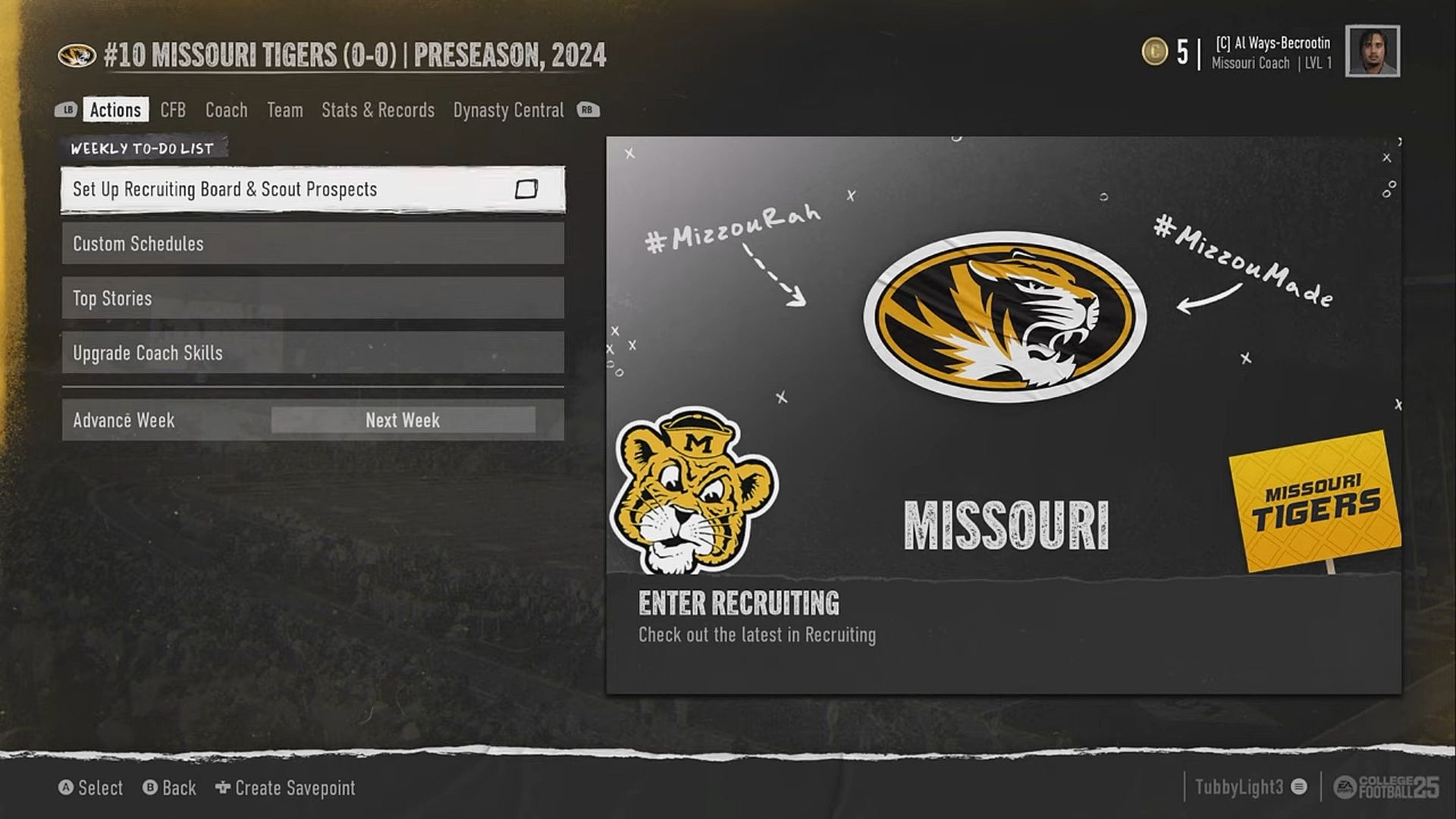1456x819 pixels.
Task: Select the Actions tab in navigation
Action: pyautogui.click(x=115, y=109)
